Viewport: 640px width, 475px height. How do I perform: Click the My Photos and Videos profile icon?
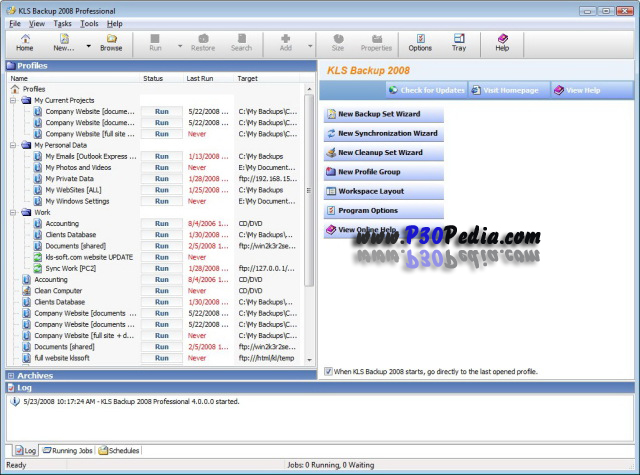coord(38,167)
